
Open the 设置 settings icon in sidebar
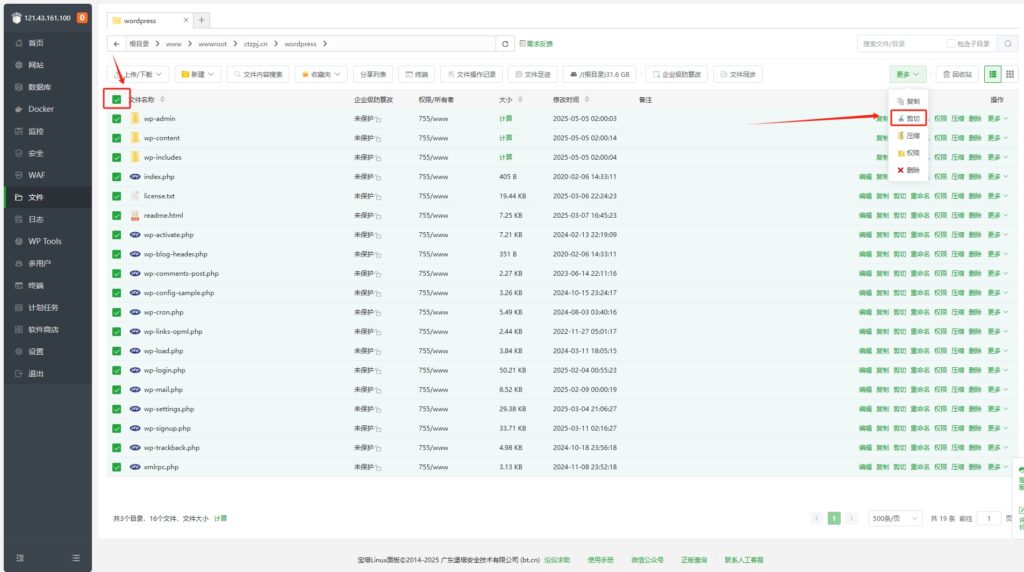pyautogui.click(x=19, y=352)
